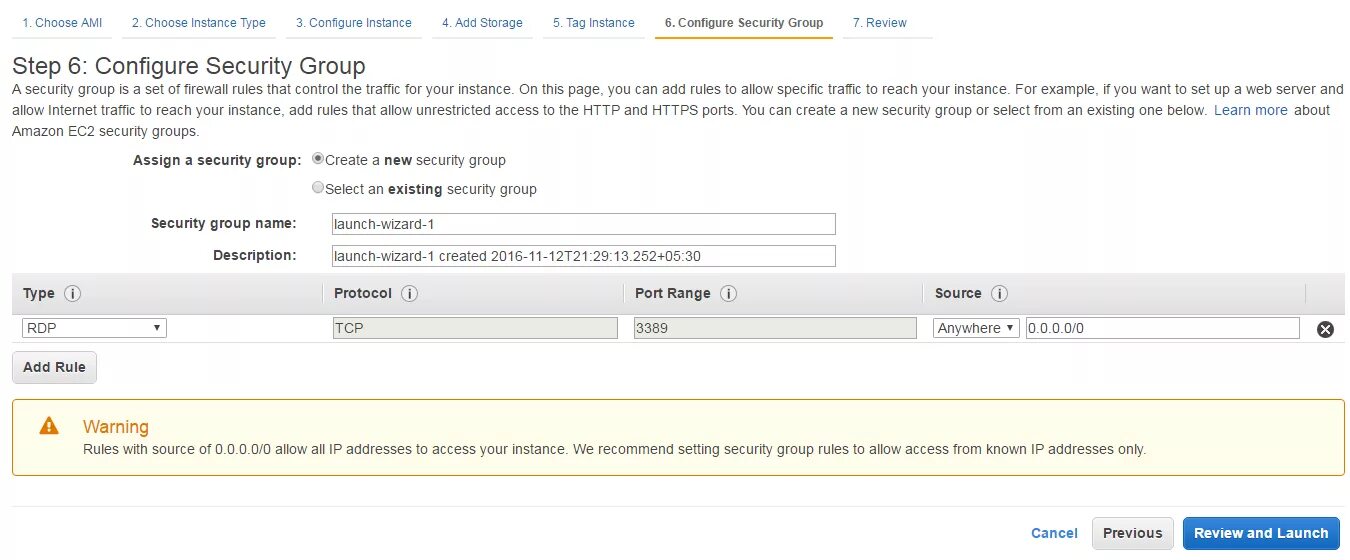The image size is (1350, 560).
Task: Click the Cancel link
Action: tap(1054, 533)
